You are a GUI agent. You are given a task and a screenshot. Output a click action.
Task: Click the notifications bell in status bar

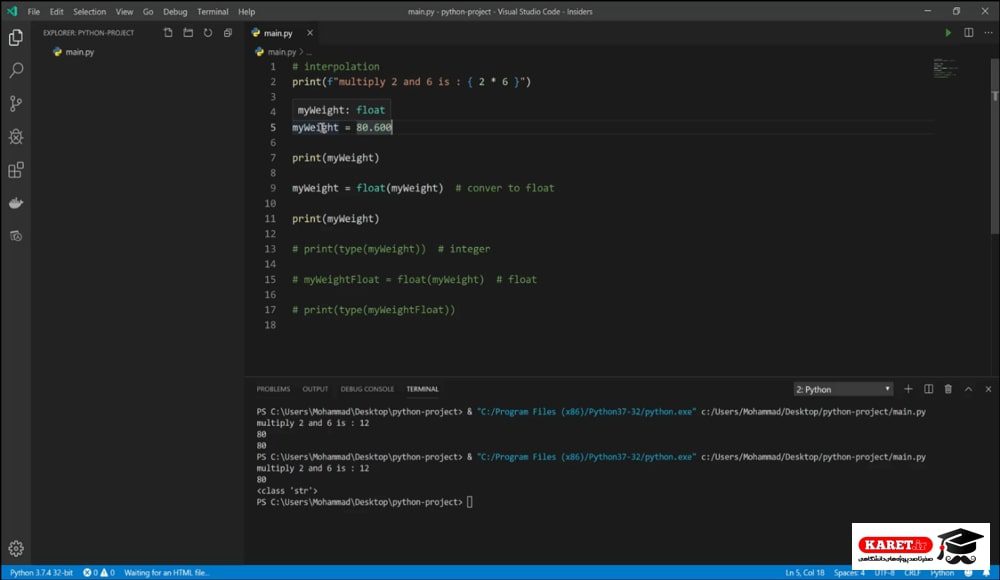point(987,572)
